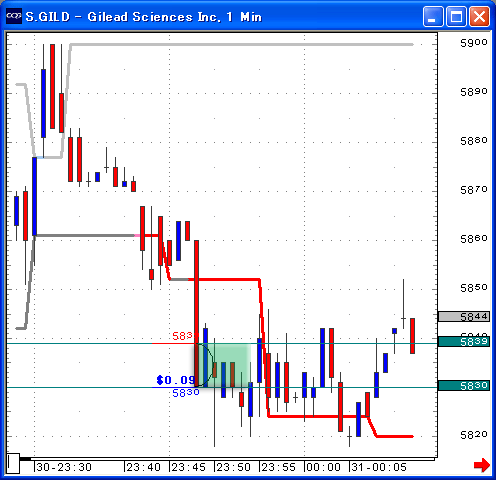Click the CQG application icon in title bar
The image size is (496, 480).
(x=14, y=16)
